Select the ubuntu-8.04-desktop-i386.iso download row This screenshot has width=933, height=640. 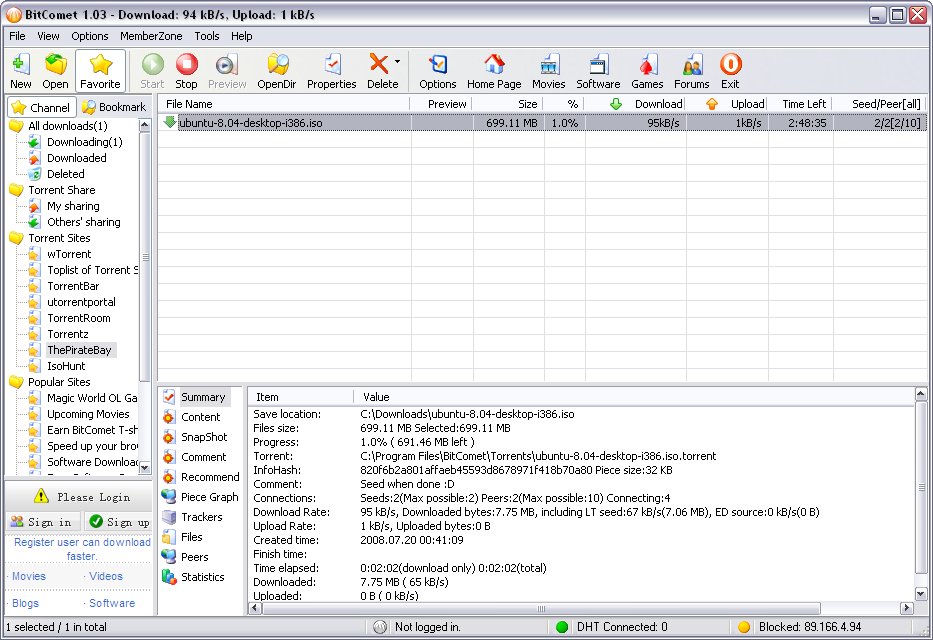click(x=542, y=123)
